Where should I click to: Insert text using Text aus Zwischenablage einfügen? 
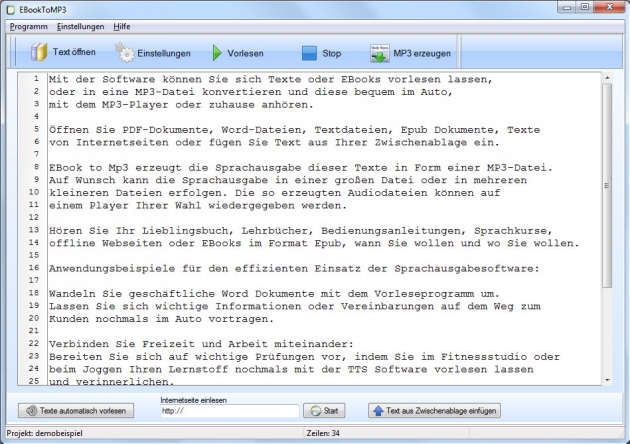tap(434, 410)
